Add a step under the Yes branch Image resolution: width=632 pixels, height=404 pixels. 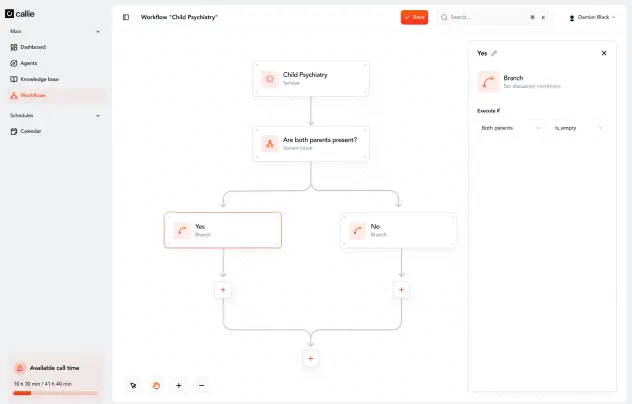coord(223,289)
